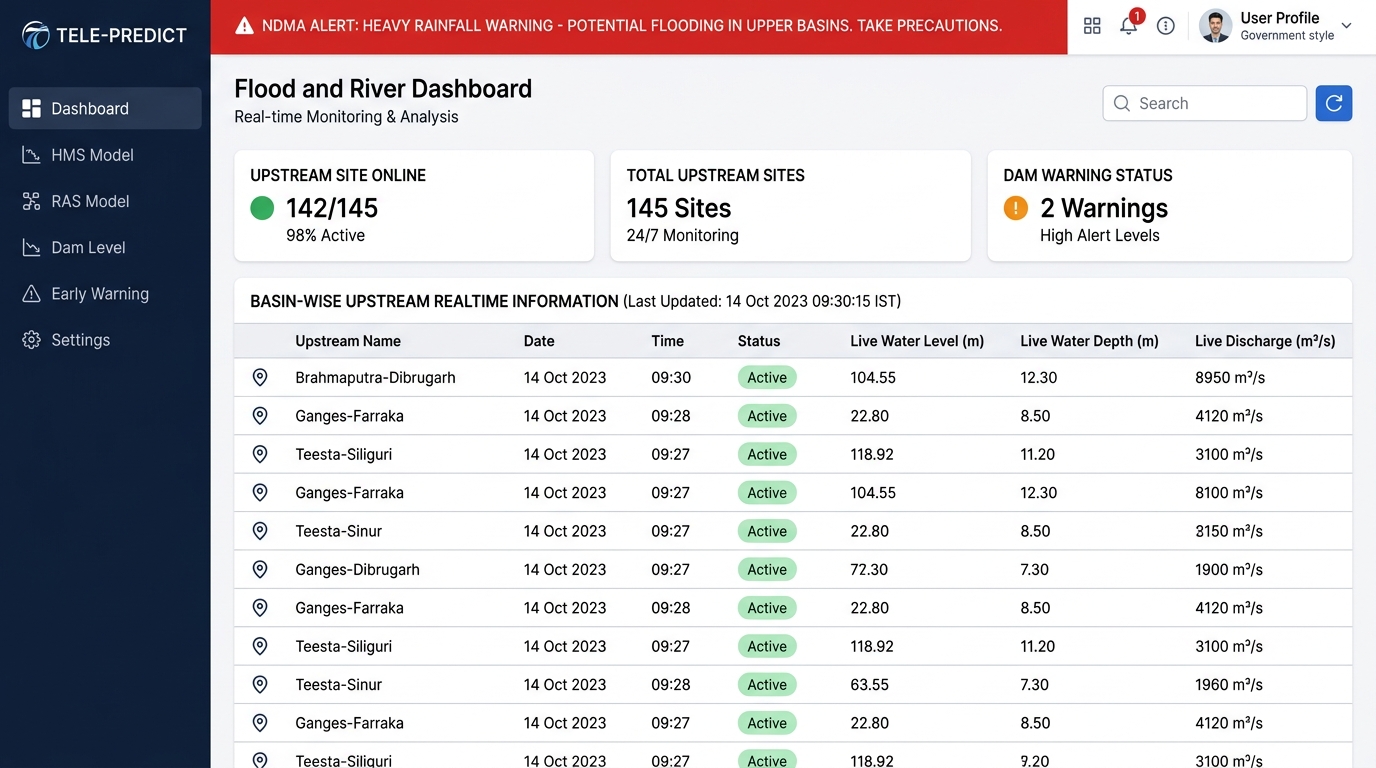Click the 63.55 water level value
Screen dimensions: 1376x768
pyautogui.click(x=870, y=685)
